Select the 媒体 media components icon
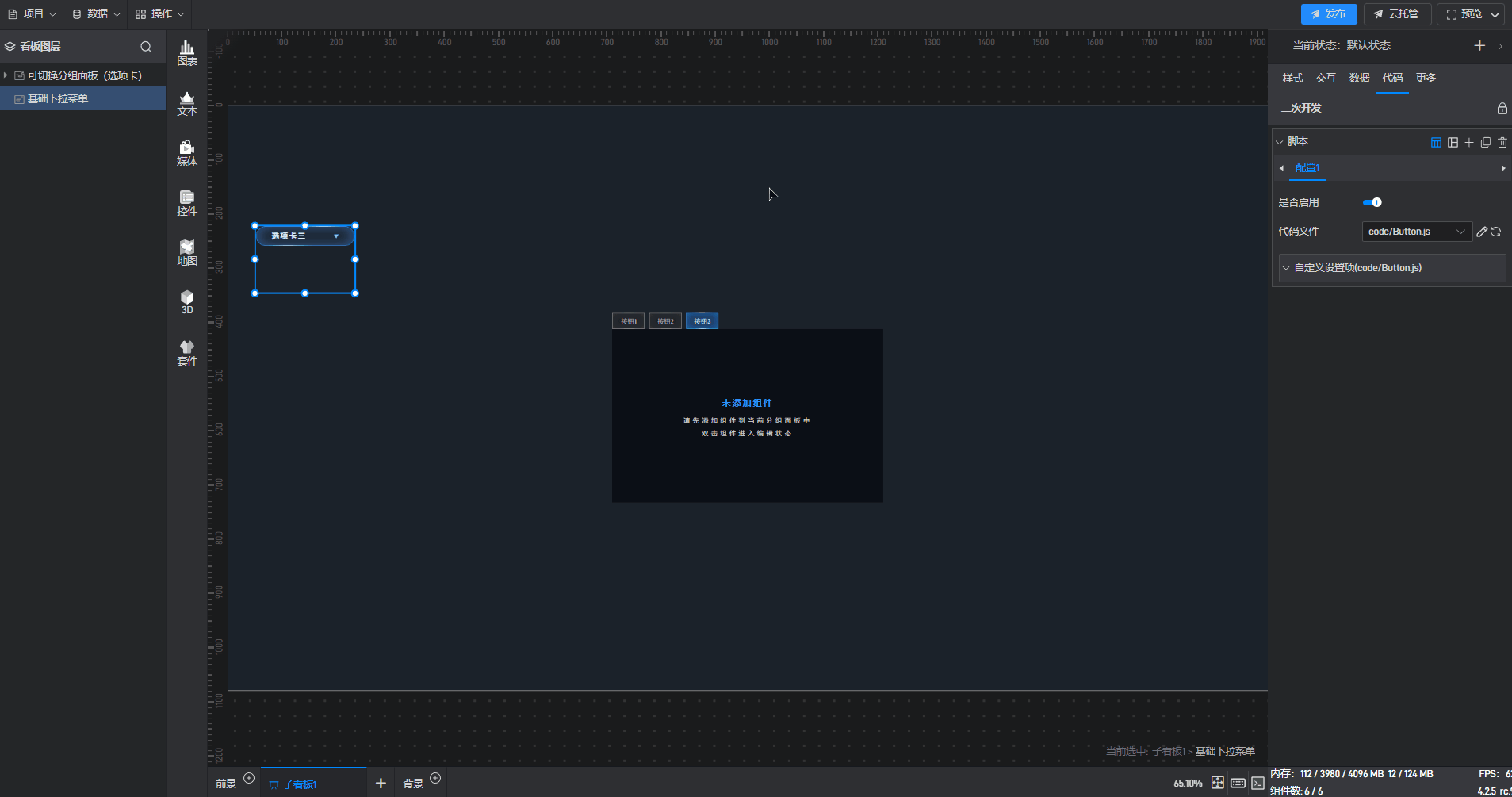1512x797 pixels. pyautogui.click(x=187, y=153)
